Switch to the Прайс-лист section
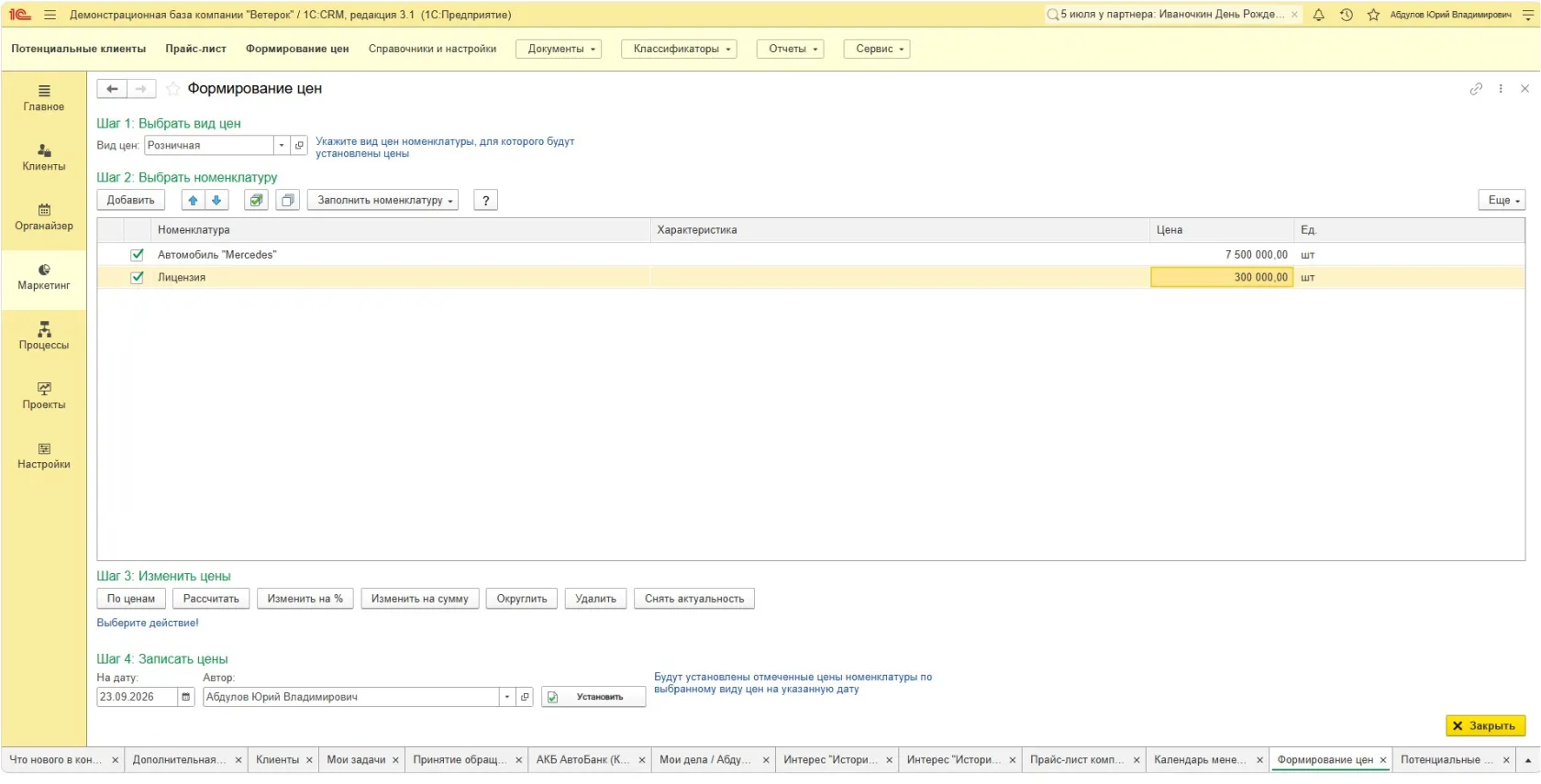This screenshot has width=1541, height=784. pyautogui.click(x=195, y=49)
